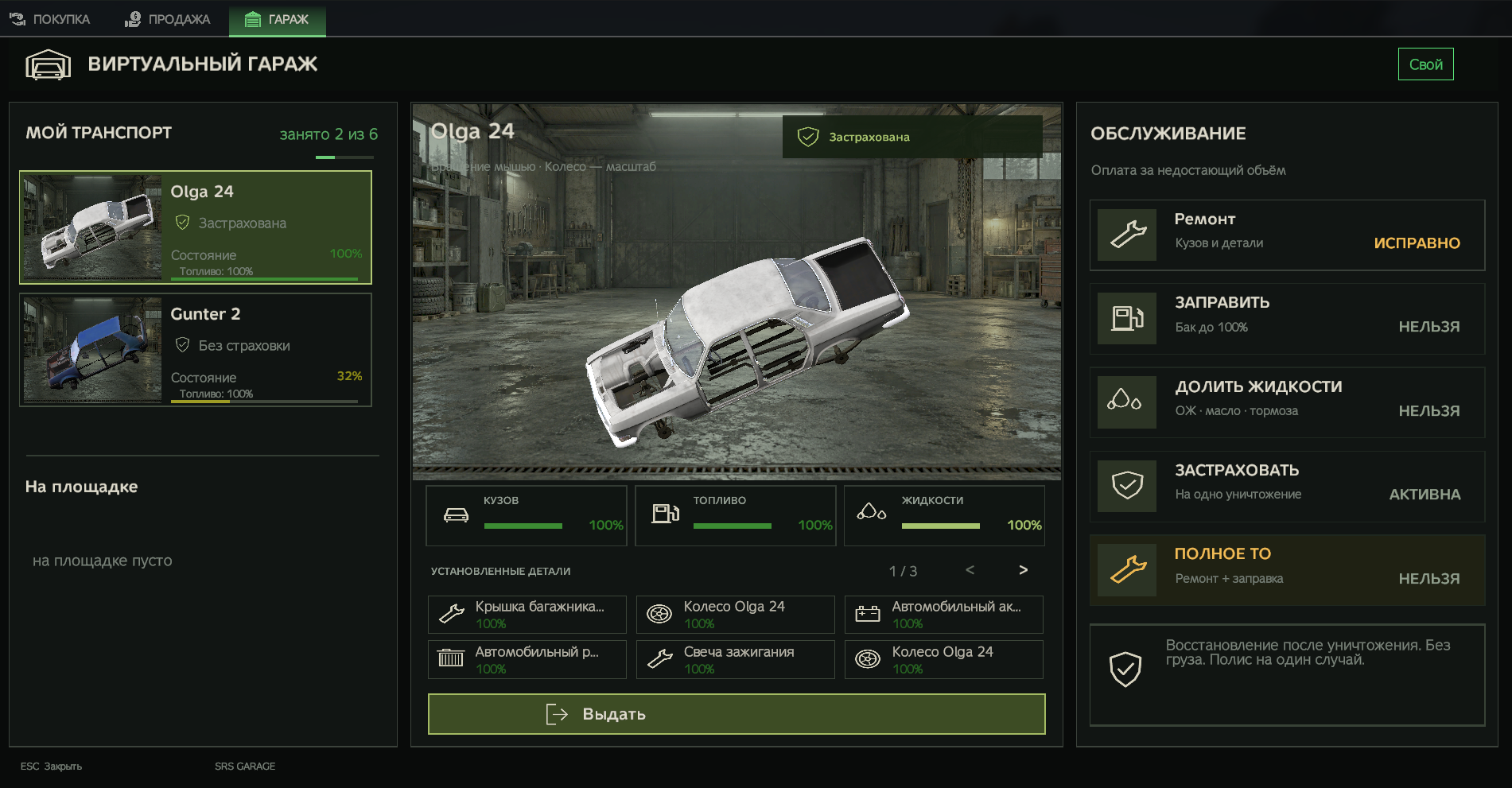Click the ЖИДКОСТИ droplets icon
This screenshot has height=788, width=1512.
click(872, 512)
